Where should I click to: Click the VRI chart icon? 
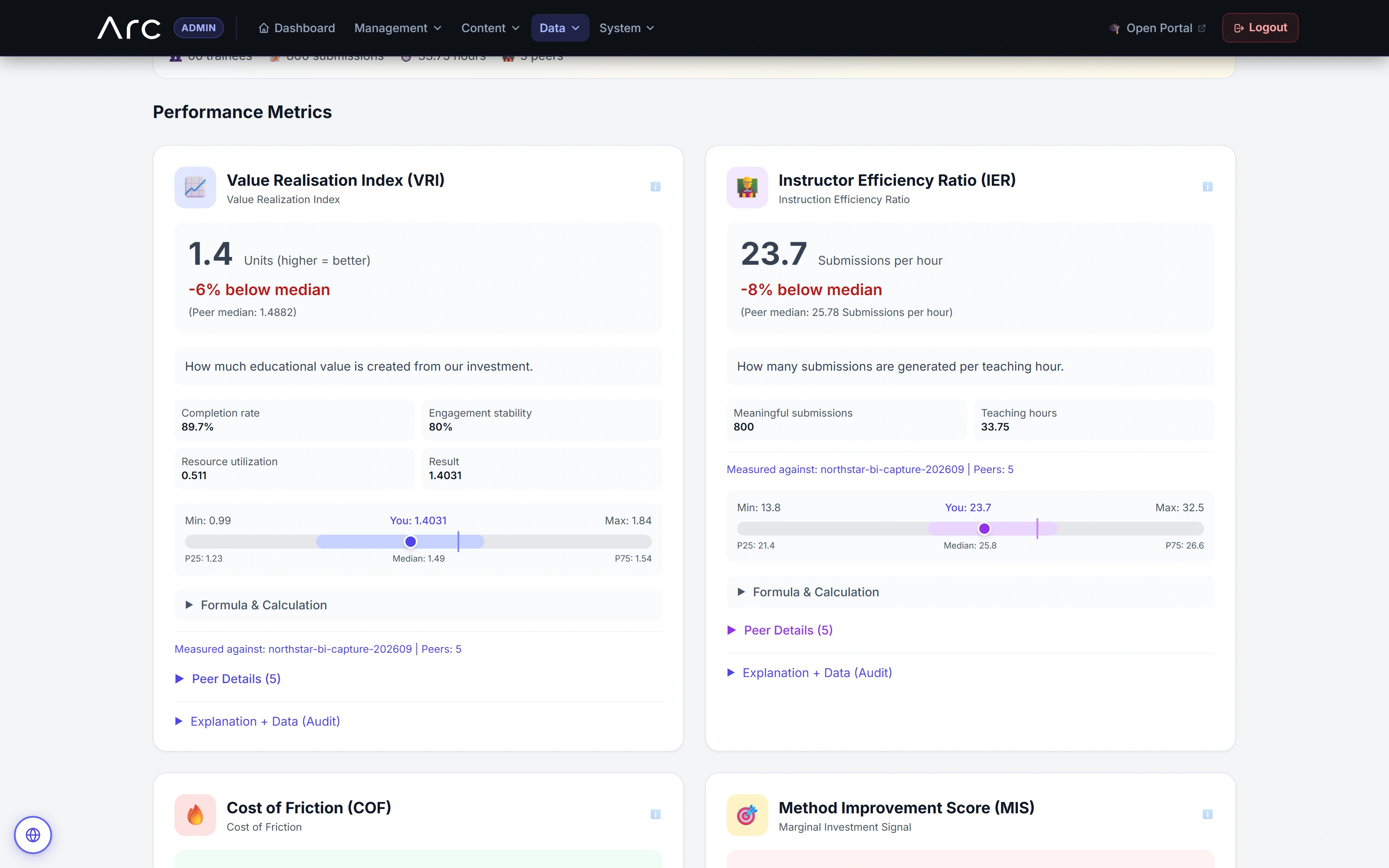[195, 187]
